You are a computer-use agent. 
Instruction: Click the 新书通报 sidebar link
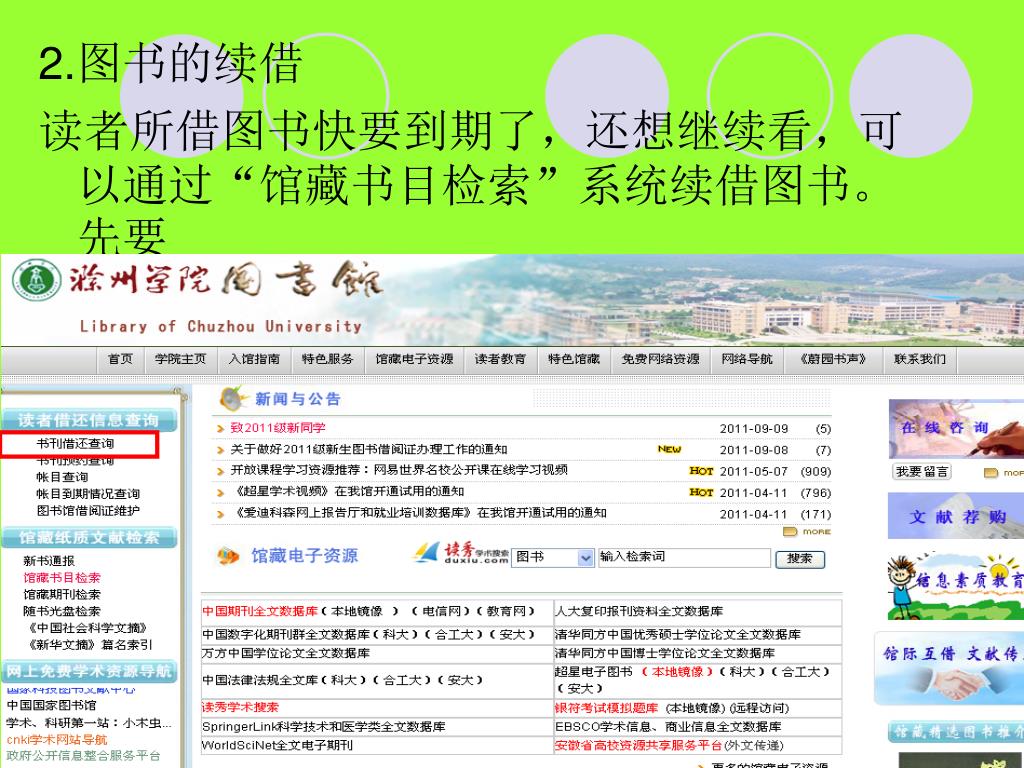coord(49,561)
